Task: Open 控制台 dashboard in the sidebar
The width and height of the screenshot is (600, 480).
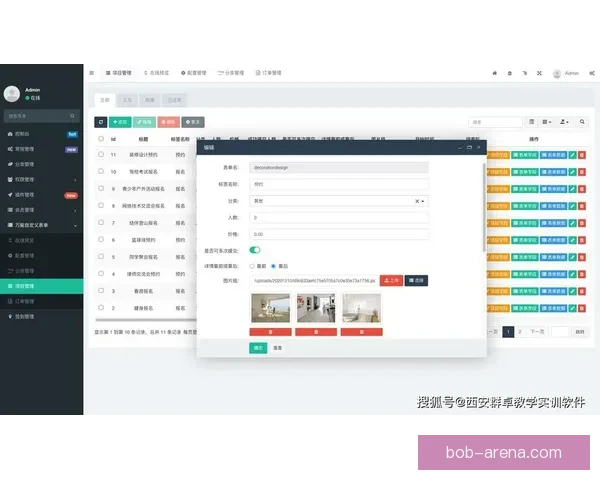Action: click(x=42, y=134)
